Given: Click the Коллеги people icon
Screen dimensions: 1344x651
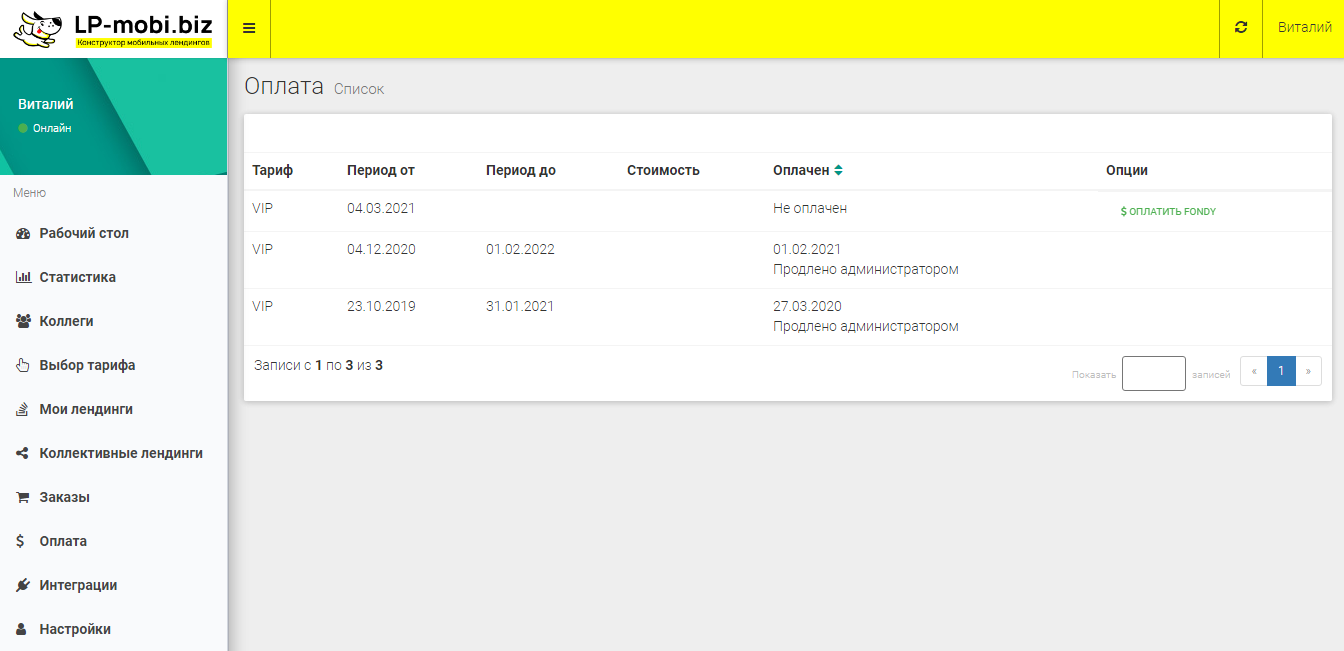Looking at the screenshot, I should pyautogui.click(x=23, y=322).
